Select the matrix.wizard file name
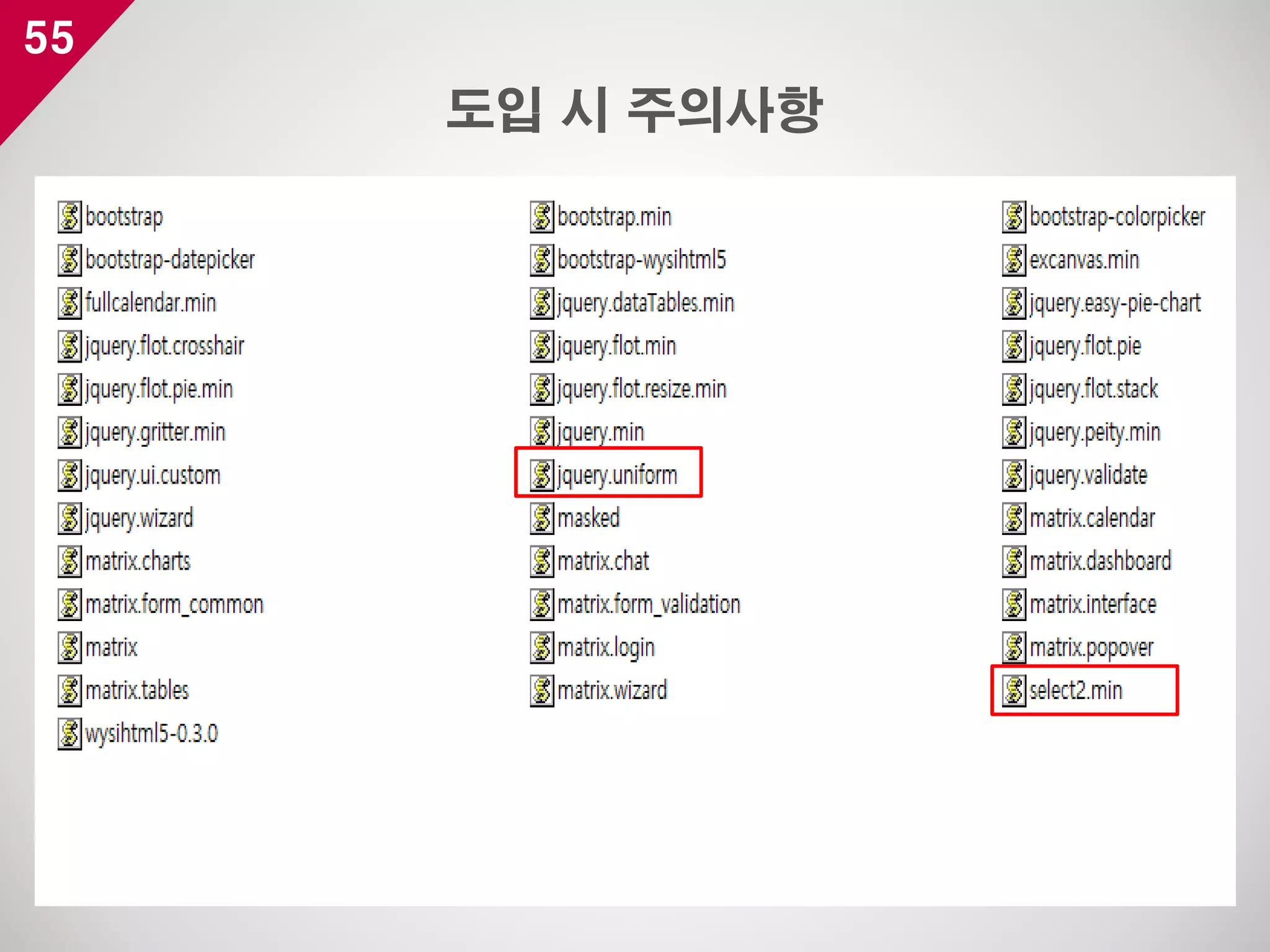1270x952 pixels. tap(613, 690)
